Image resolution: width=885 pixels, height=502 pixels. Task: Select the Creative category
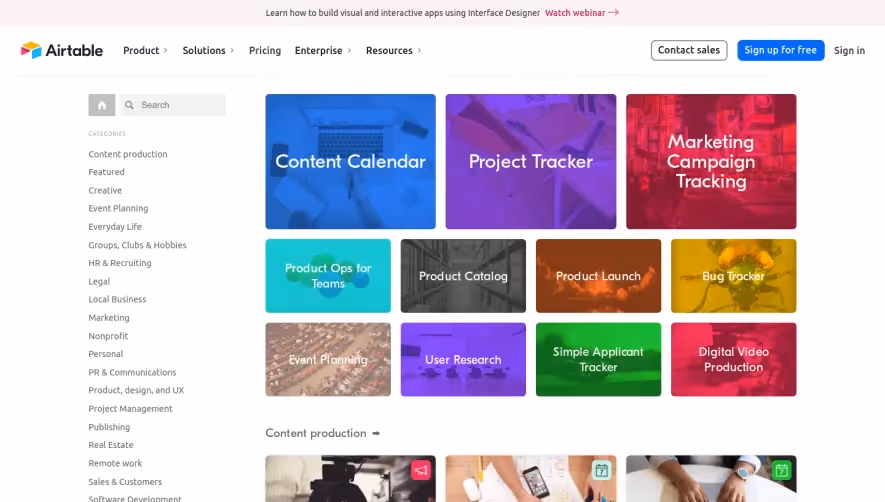(x=105, y=190)
